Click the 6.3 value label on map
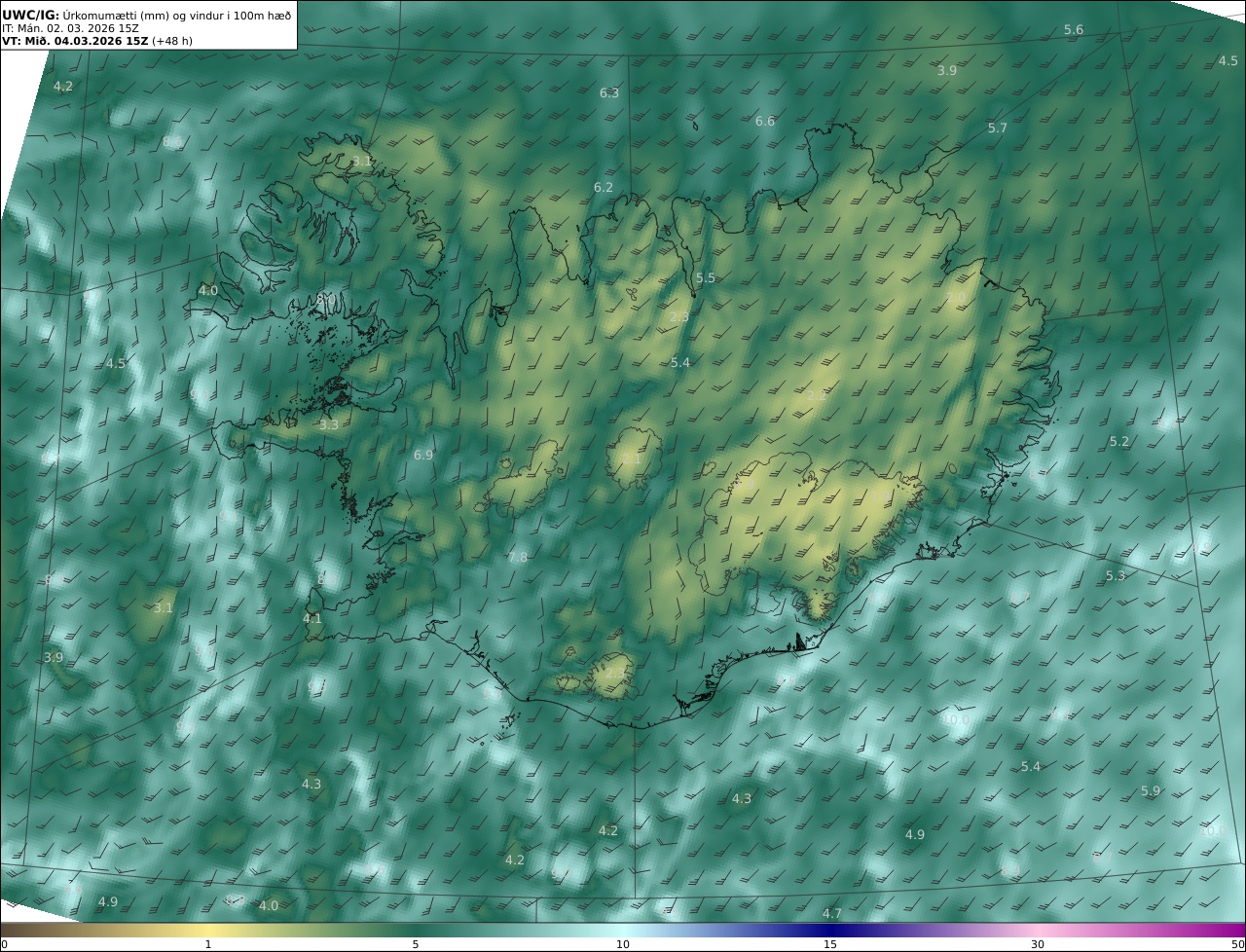The width and height of the screenshot is (1246, 952). coord(609,93)
